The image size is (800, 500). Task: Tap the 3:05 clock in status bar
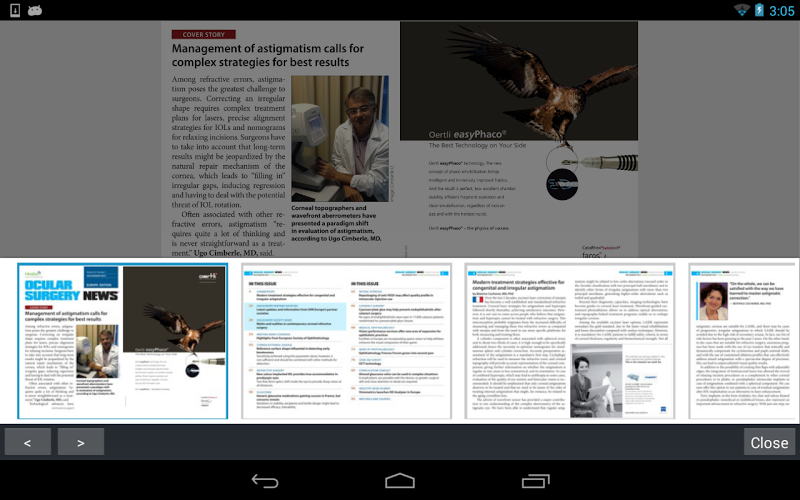[x=781, y=11]
